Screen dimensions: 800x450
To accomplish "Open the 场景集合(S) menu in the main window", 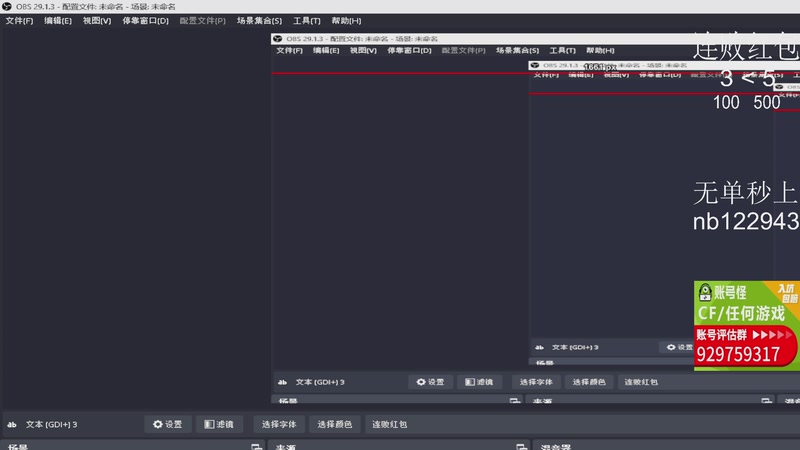I will click(259, 21).
